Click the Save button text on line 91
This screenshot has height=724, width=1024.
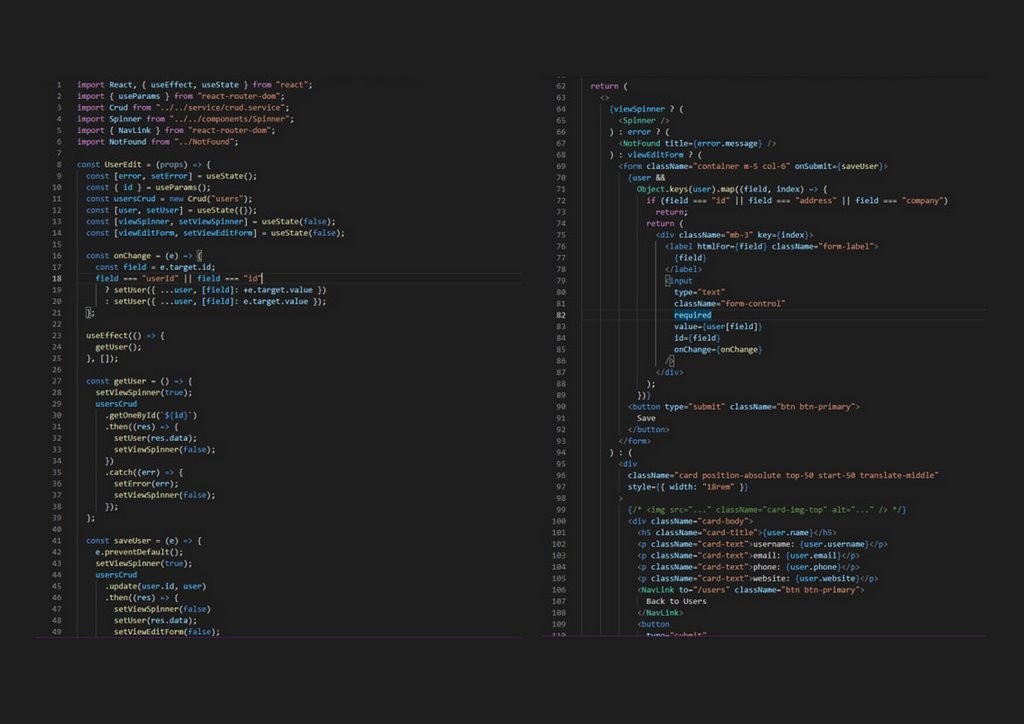[x=648, y=417]
